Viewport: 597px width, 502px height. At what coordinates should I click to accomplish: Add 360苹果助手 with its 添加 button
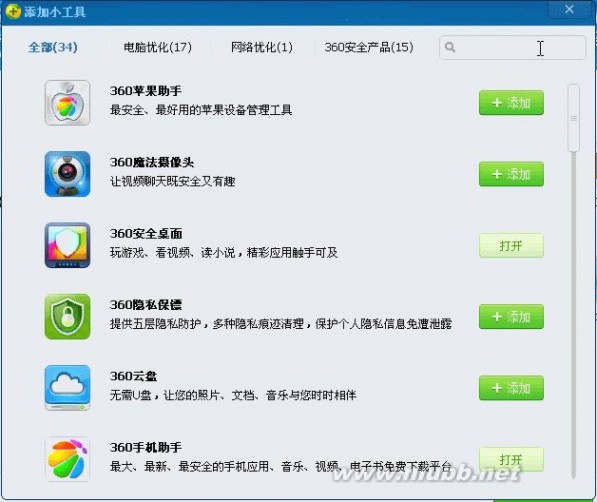(511, 103)
